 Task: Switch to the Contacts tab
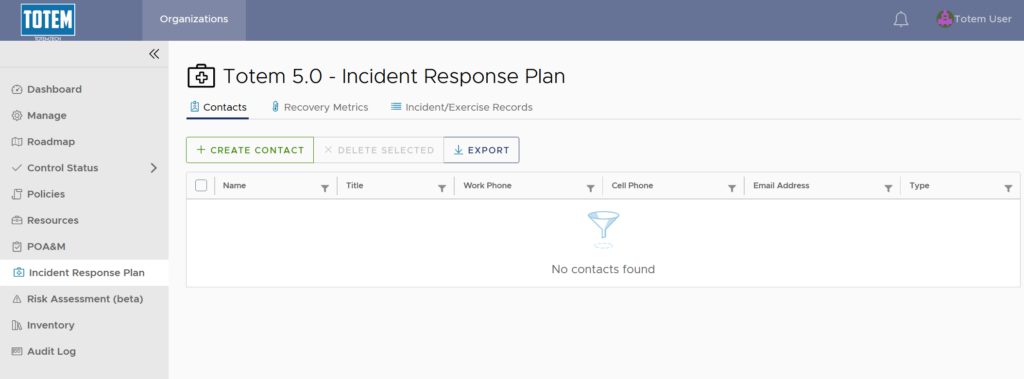click(x=217, y=107)
